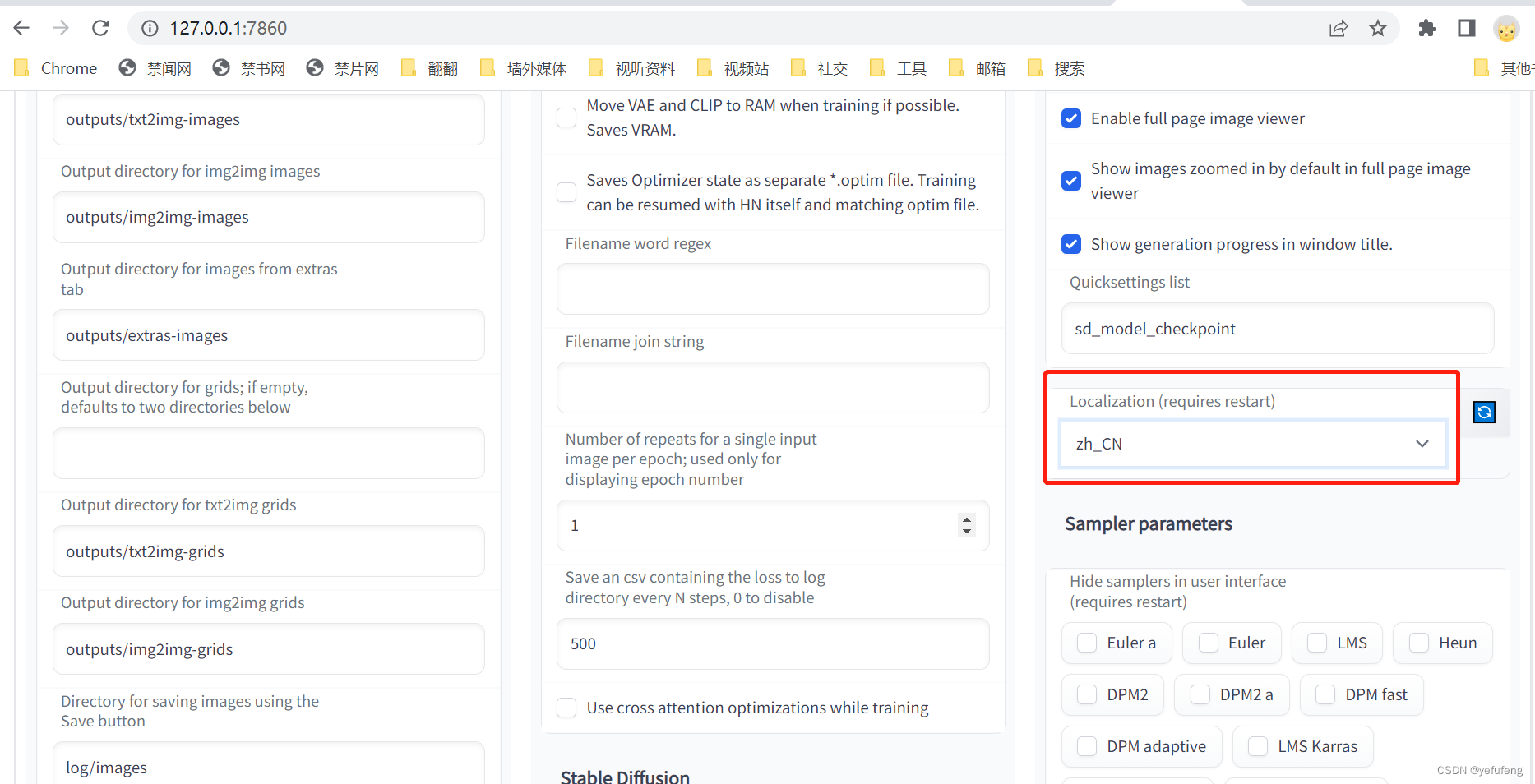Open the 视频站 bookmarks folder

click(733, 68)
